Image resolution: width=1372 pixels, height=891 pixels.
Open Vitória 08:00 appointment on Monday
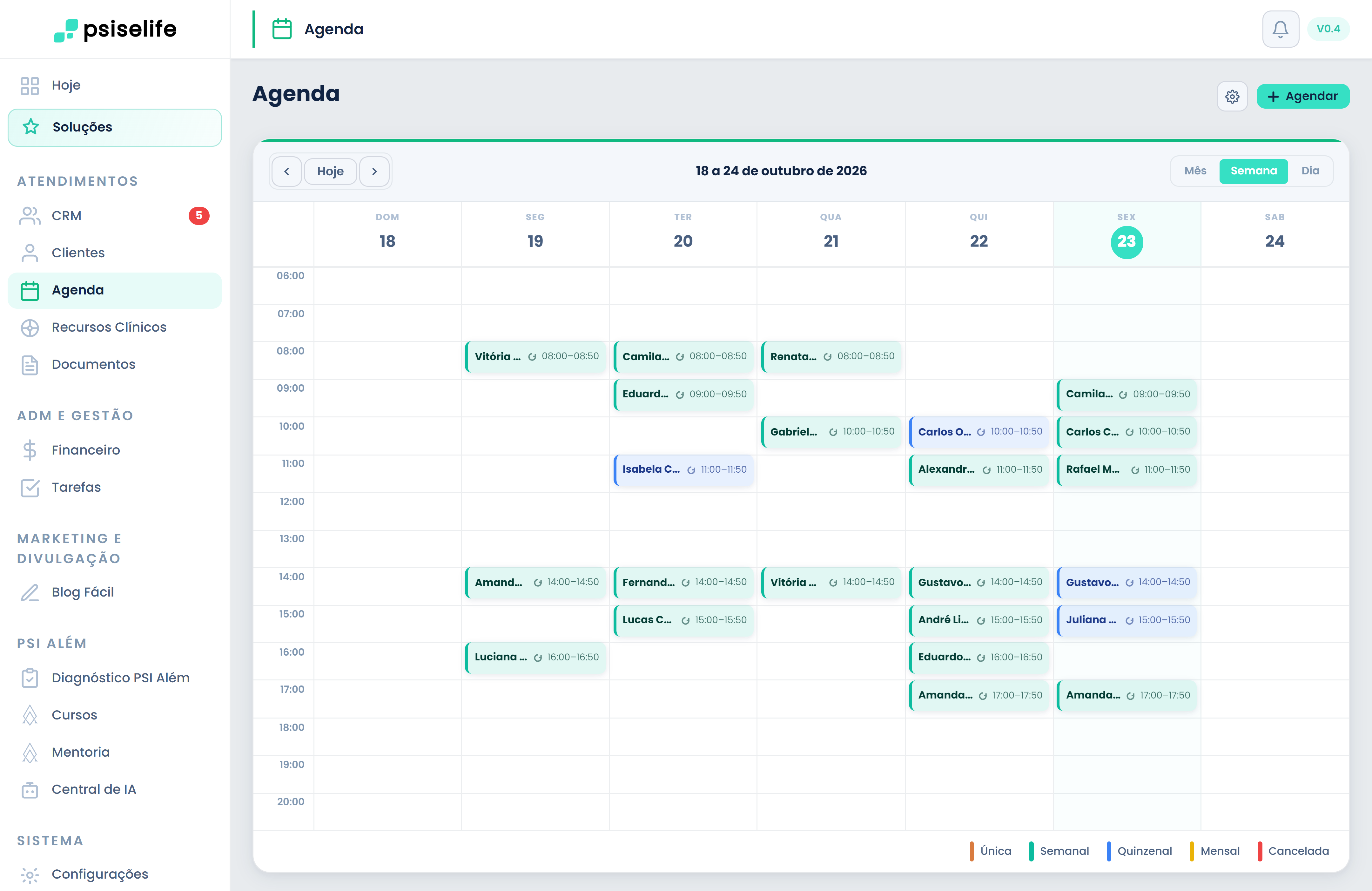[535, 356]
